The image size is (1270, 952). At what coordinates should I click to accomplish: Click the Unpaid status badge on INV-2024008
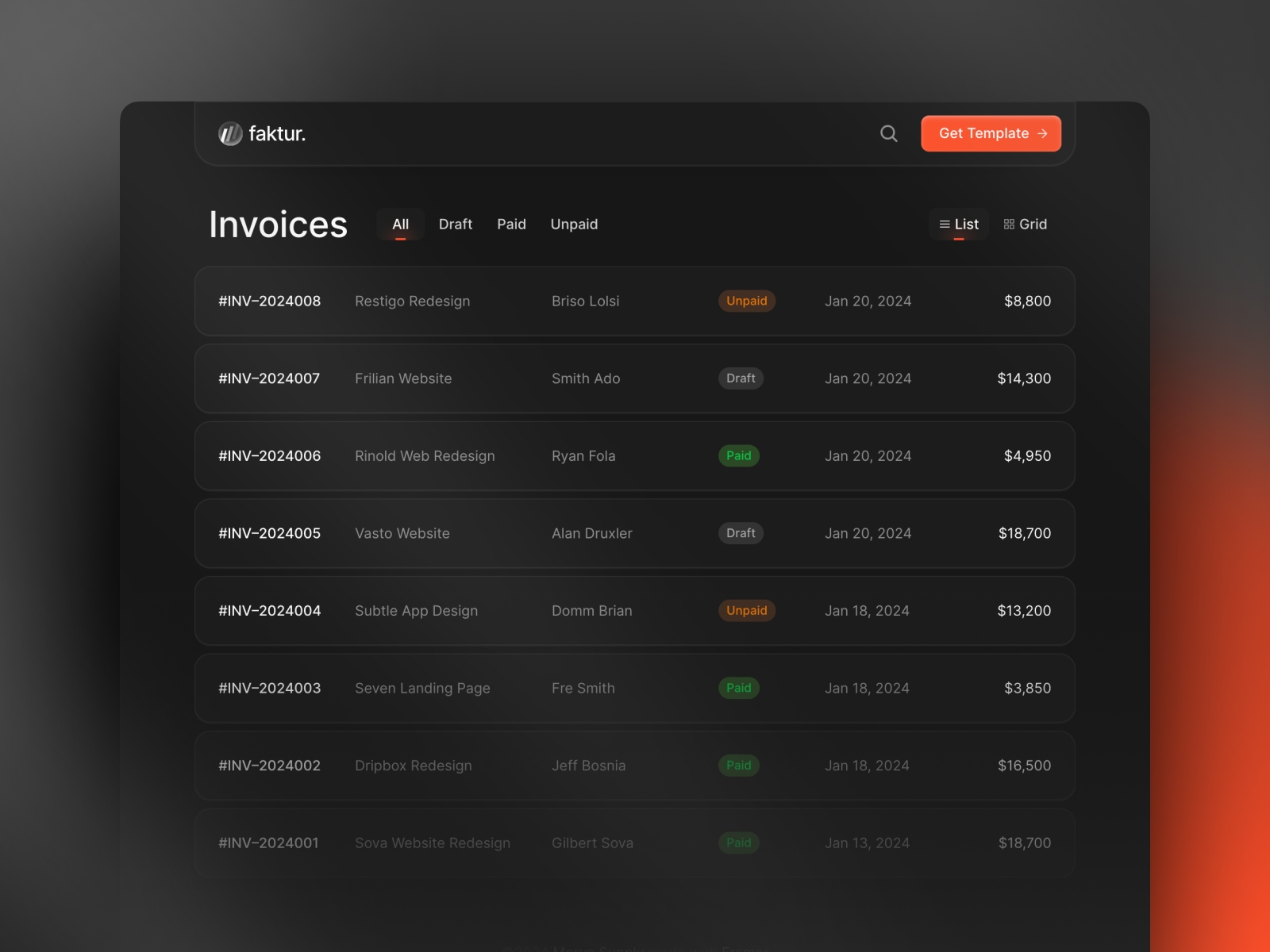coord(746,301)
